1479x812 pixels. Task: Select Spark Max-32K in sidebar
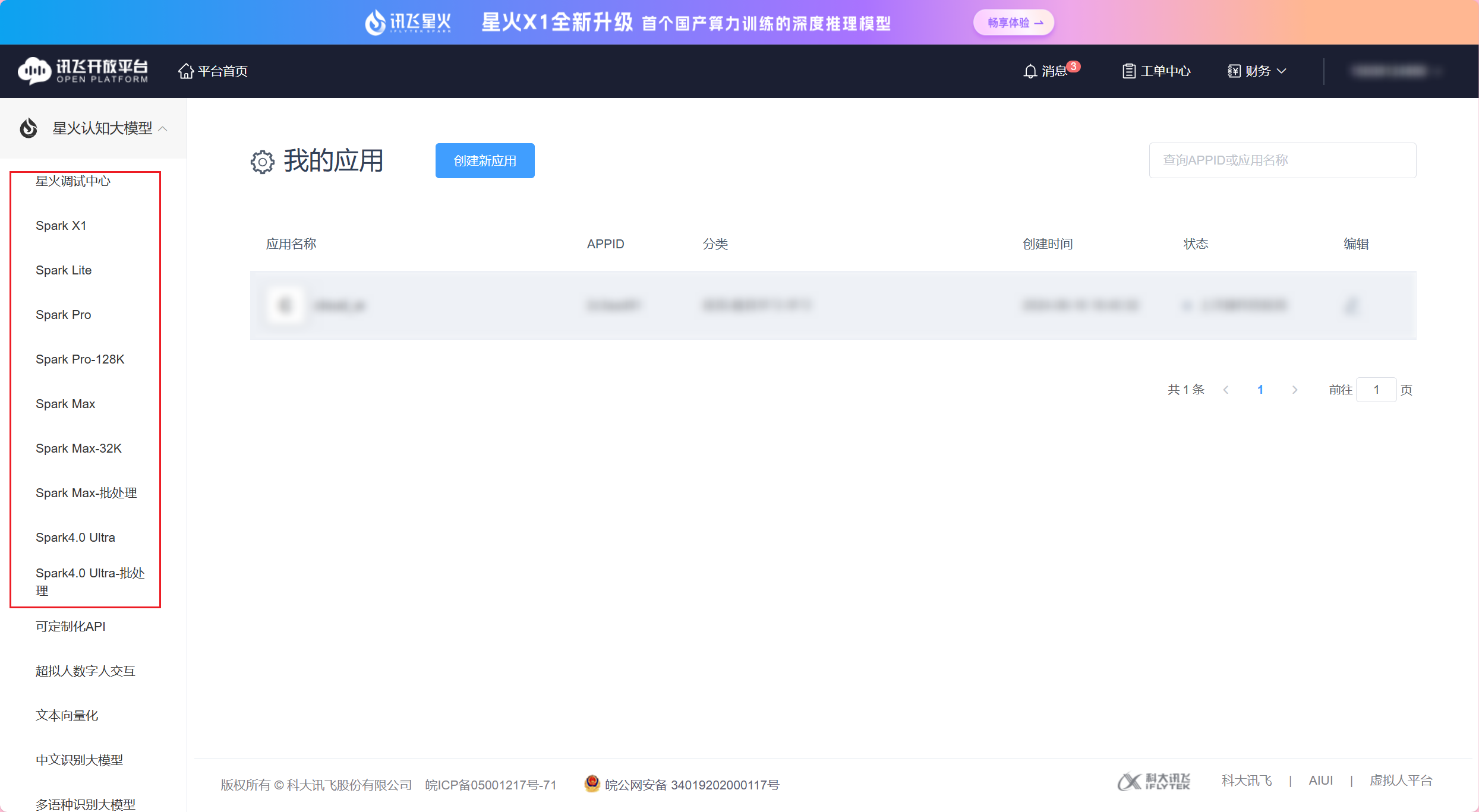pyautogui.click(x=78, y=448)
